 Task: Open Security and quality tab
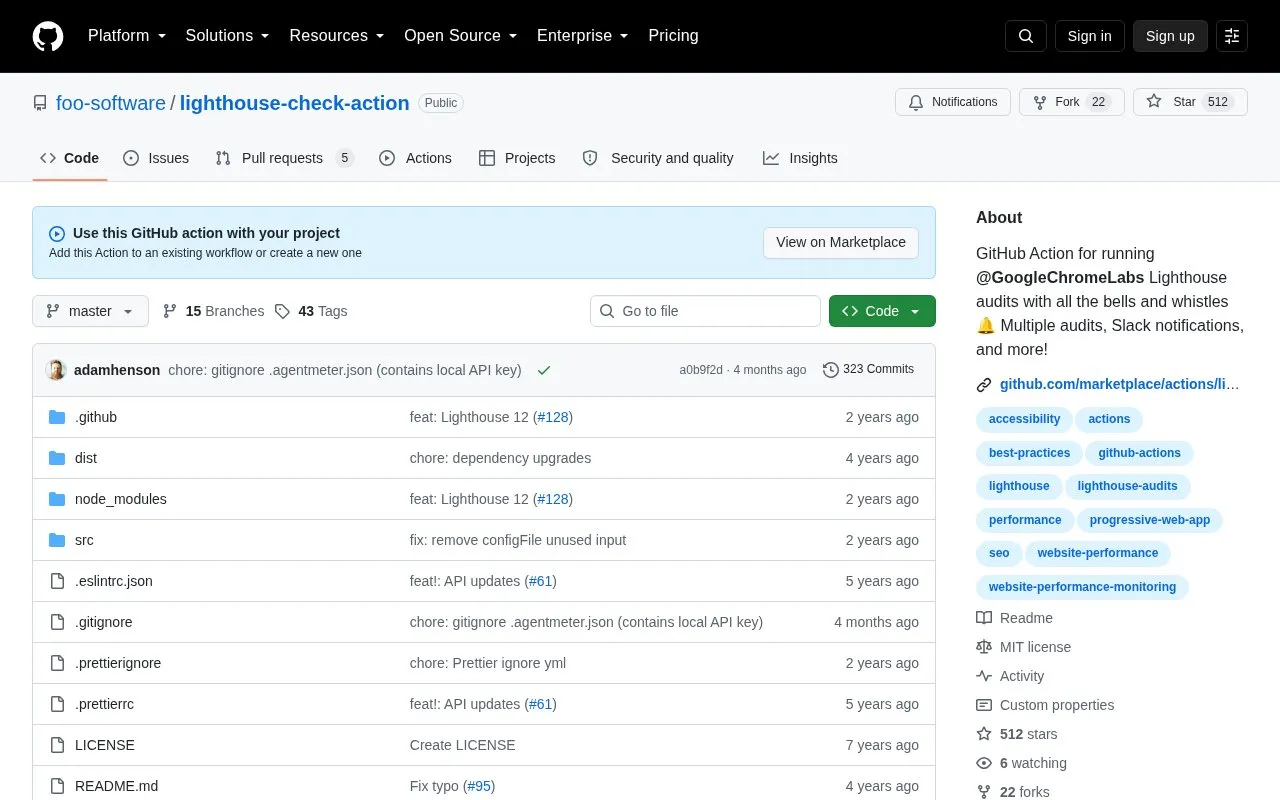click(x=658, y=158)
